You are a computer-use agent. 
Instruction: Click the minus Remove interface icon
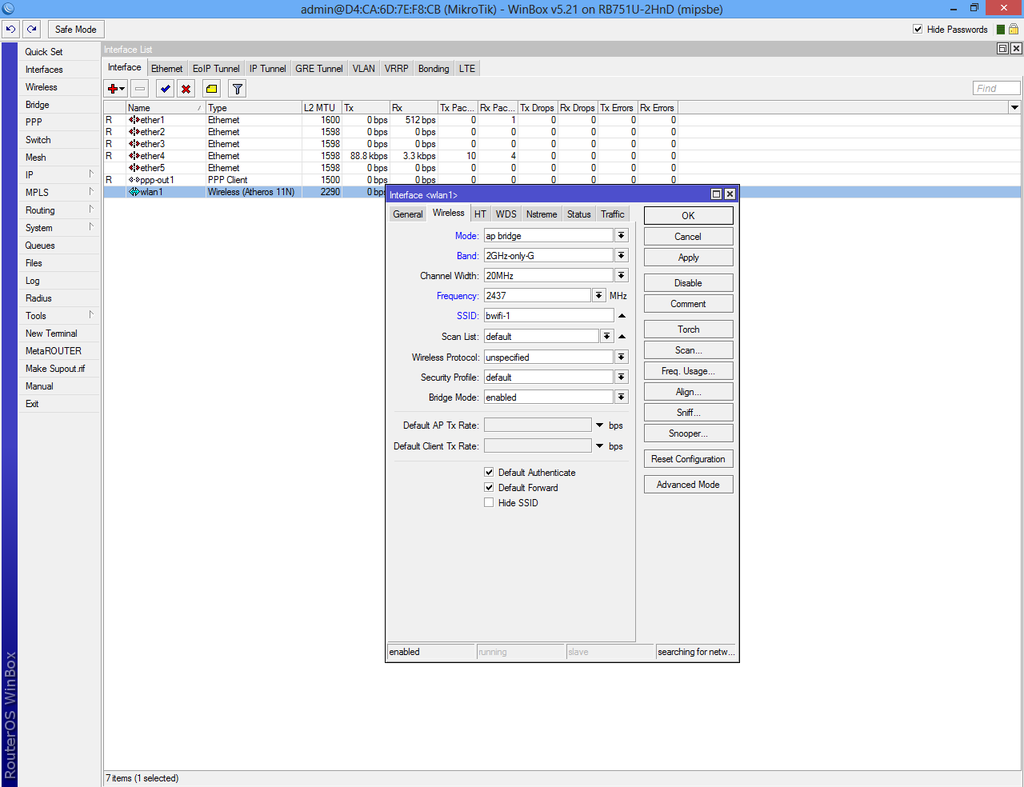pyautogui.click(x=138, y=88)
